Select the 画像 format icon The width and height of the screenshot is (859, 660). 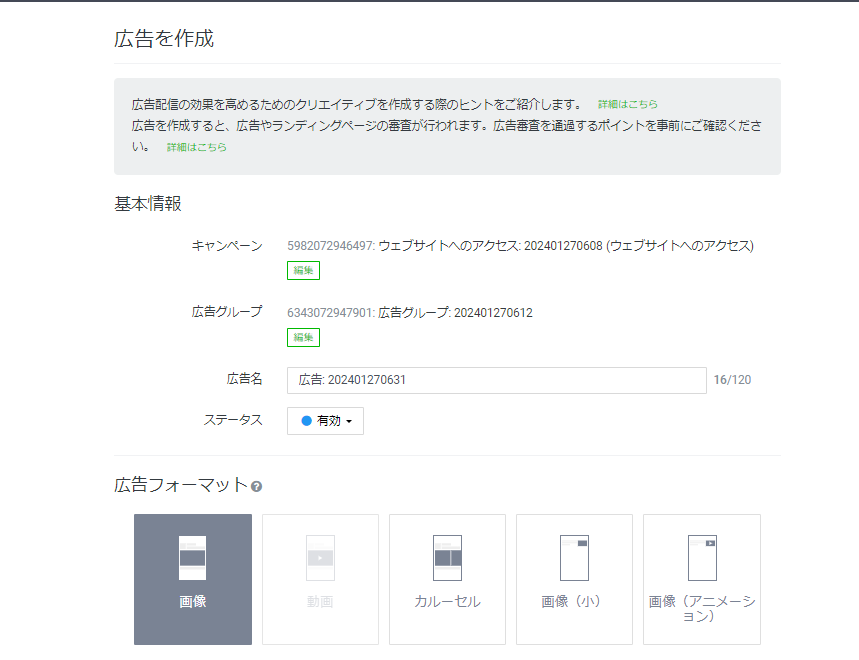point(192,558)
